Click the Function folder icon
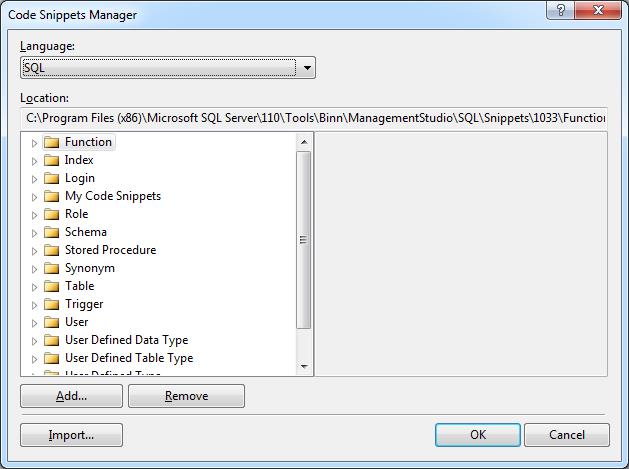Viewport: 629px width, 469px height. pos(52,142)
